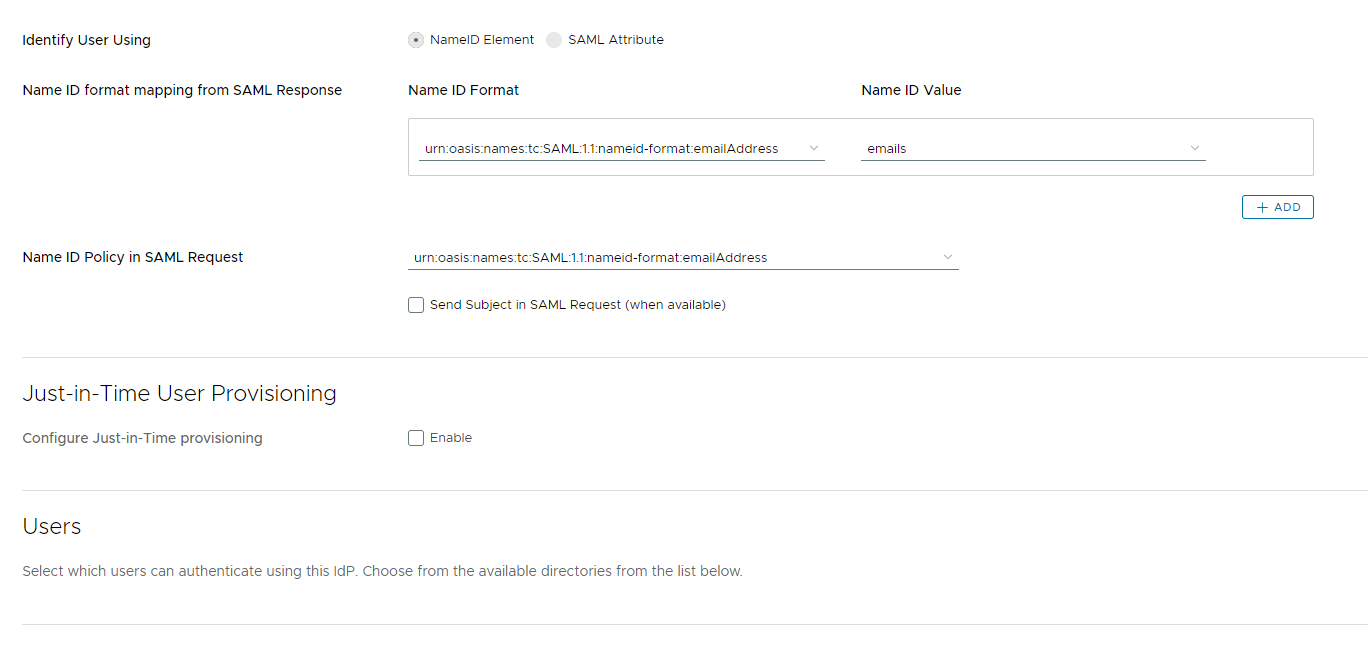Click the Just-in-Time User Provisioning heading
This screenshot has width=1368, height=650.
click(179, 394)
